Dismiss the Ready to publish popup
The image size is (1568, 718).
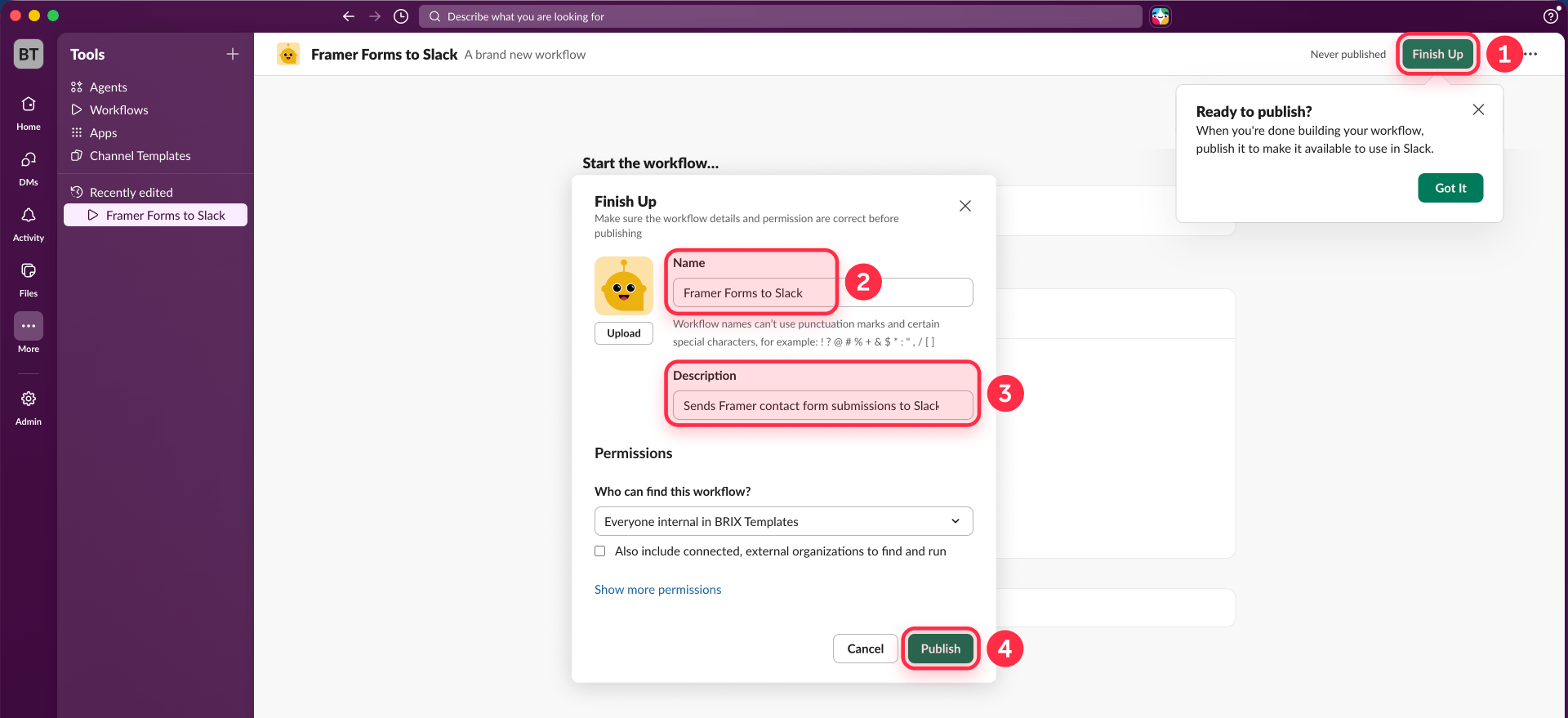pyautogui.click(x=1478, y=109)
